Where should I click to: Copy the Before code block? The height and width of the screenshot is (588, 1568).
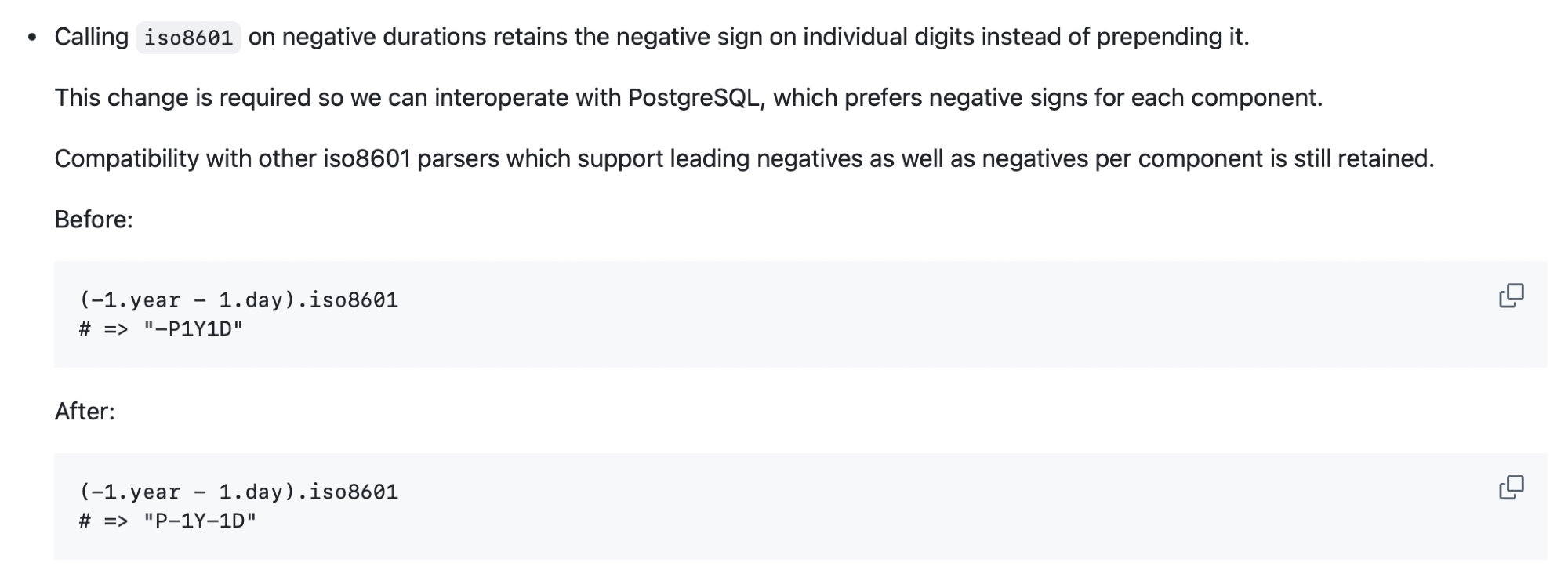[1511, 296]
